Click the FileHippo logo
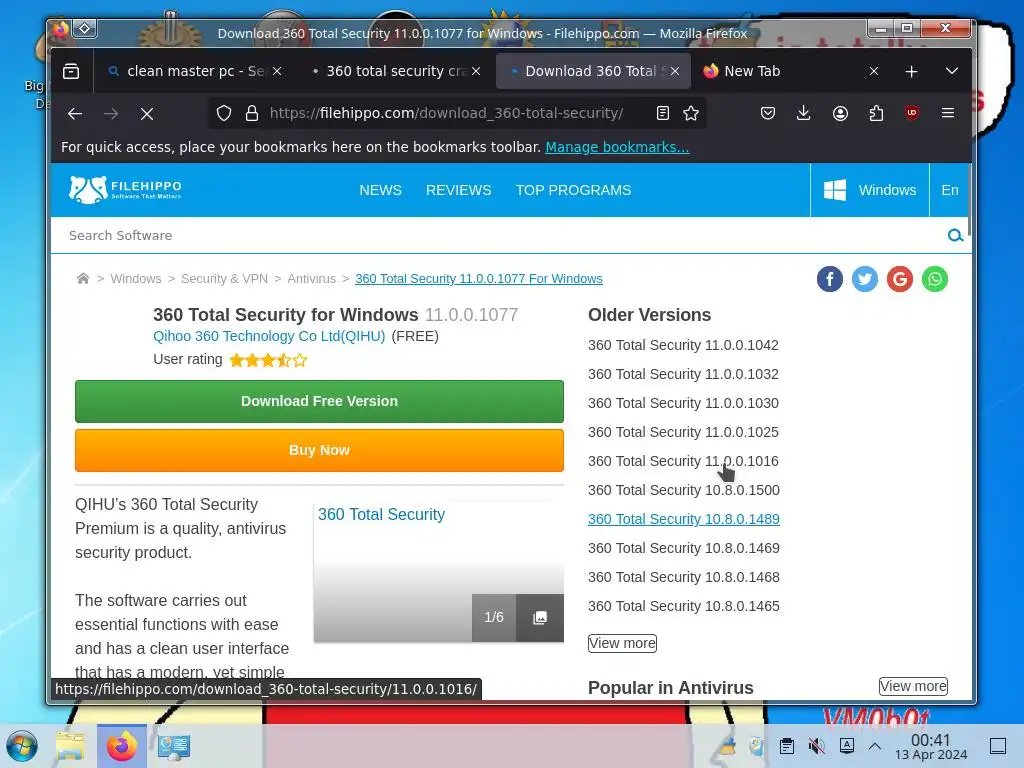This screenshot has height=768, width=1024. pos(125,189)
